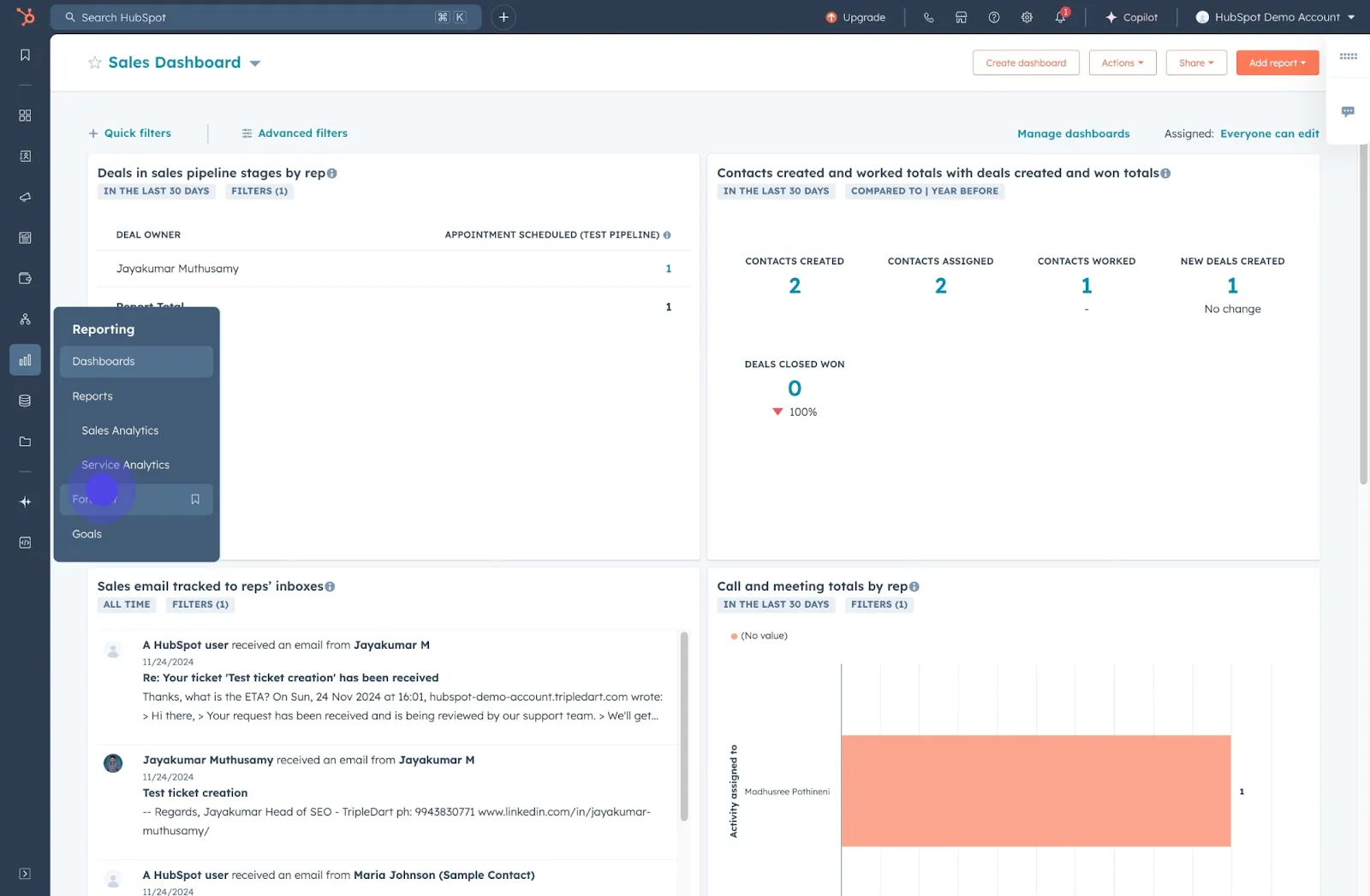Open the Settings gear icon
Screen dimensions: 1370x896
[1027, 17]
